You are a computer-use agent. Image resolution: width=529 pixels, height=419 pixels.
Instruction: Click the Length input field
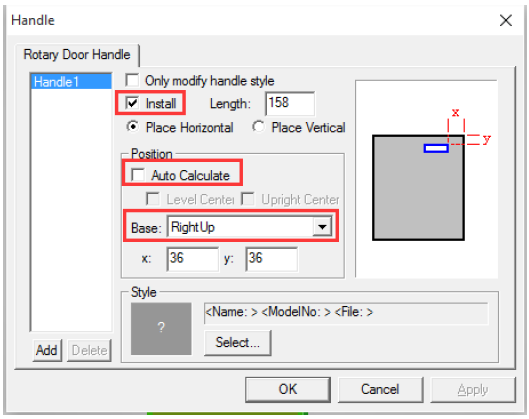pyautogui.click(x=290, y=103)
